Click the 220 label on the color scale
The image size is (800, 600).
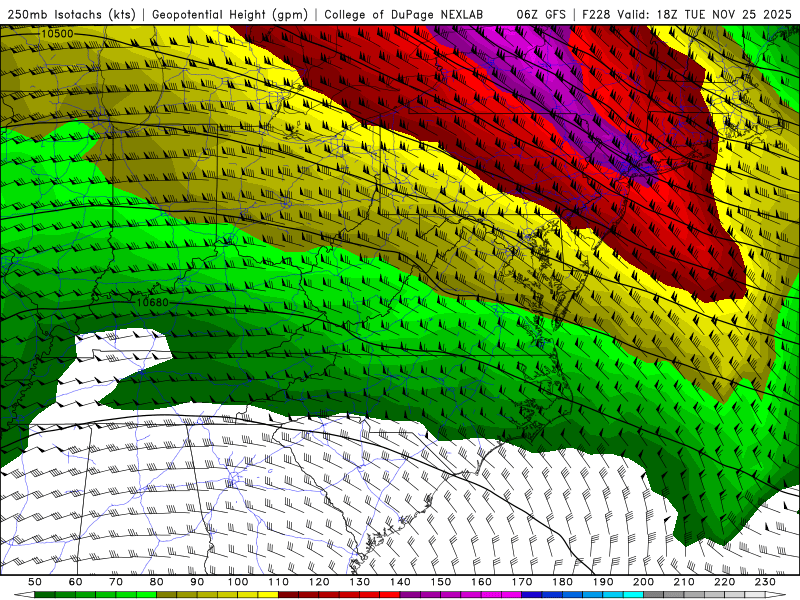click(x=724, y=582)
